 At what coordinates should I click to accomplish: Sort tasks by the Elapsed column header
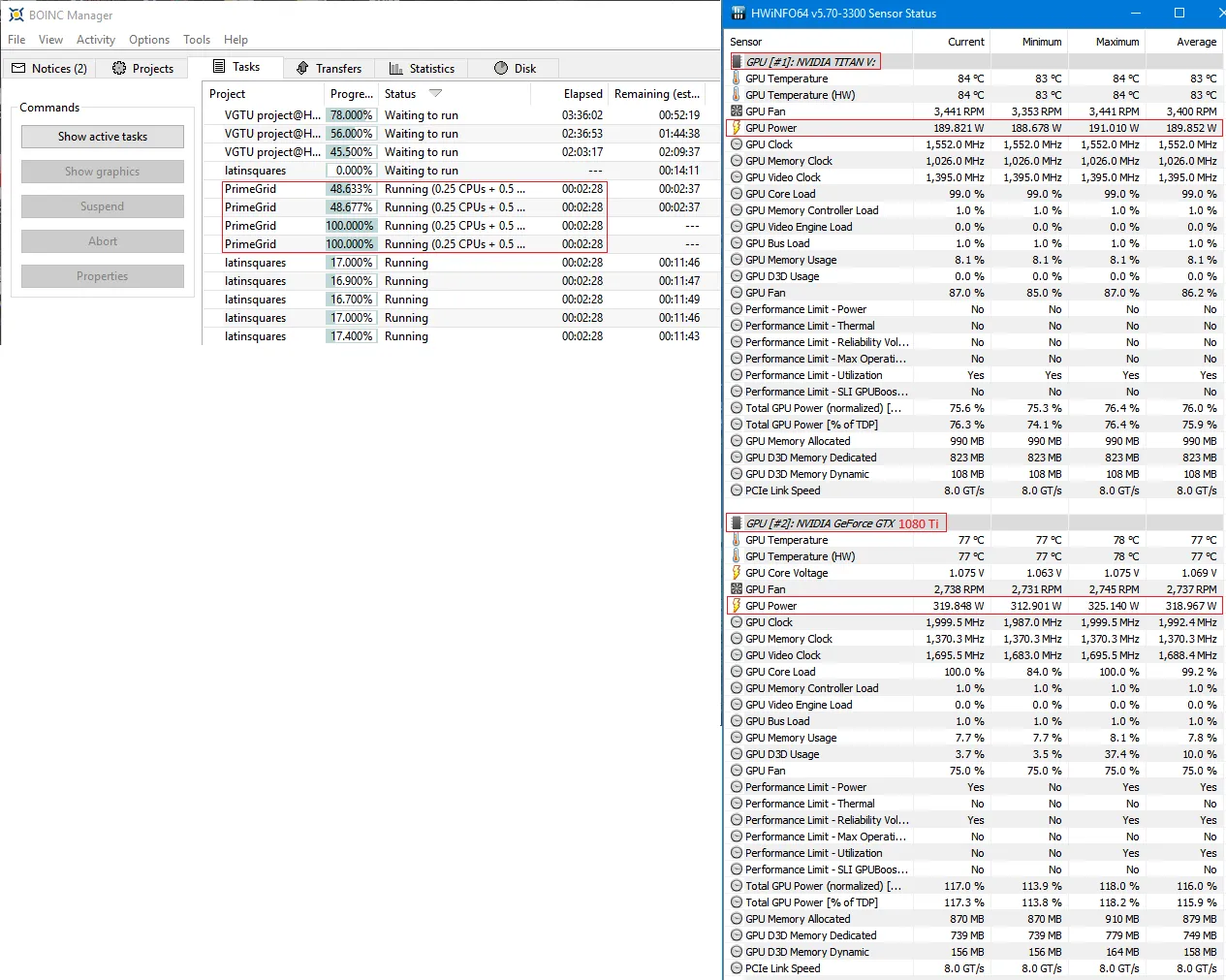(568, 94)
